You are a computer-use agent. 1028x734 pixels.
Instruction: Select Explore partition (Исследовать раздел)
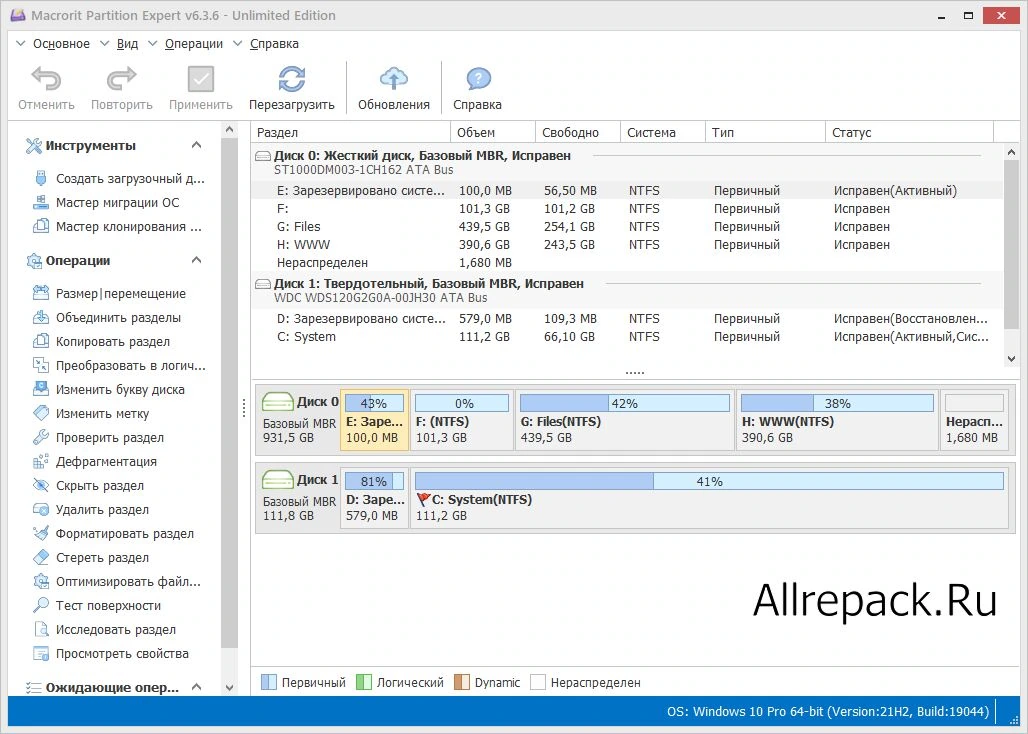[x=104, y=630]
